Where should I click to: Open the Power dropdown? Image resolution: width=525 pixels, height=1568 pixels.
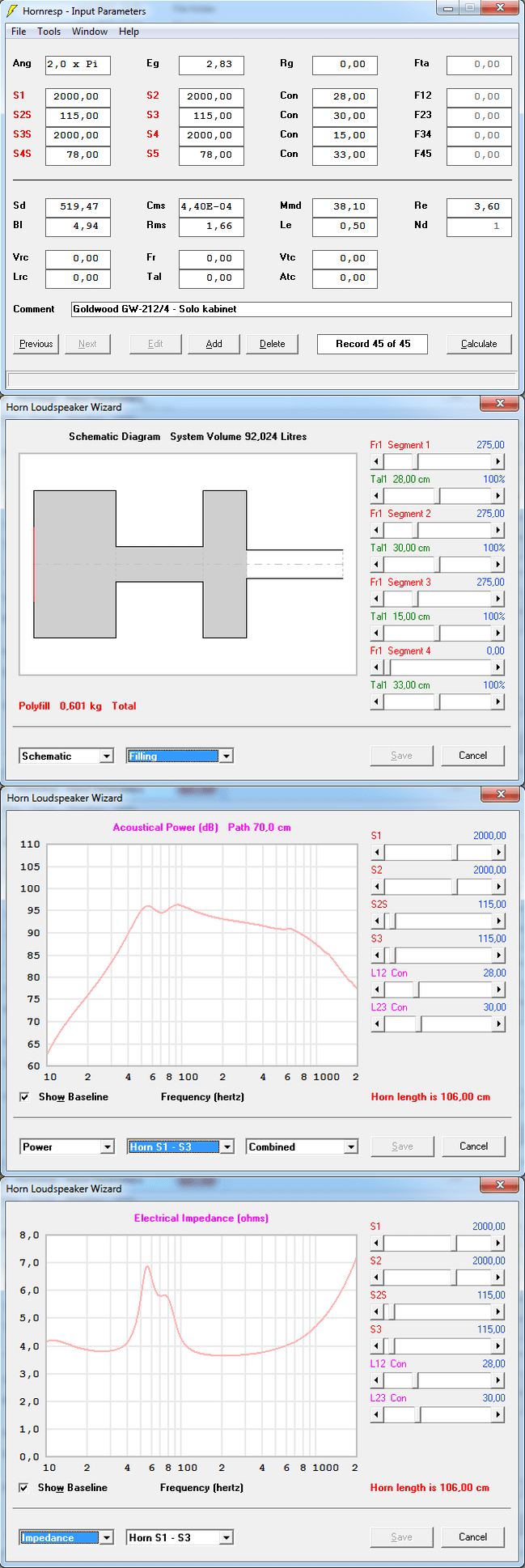point(67,1146)
